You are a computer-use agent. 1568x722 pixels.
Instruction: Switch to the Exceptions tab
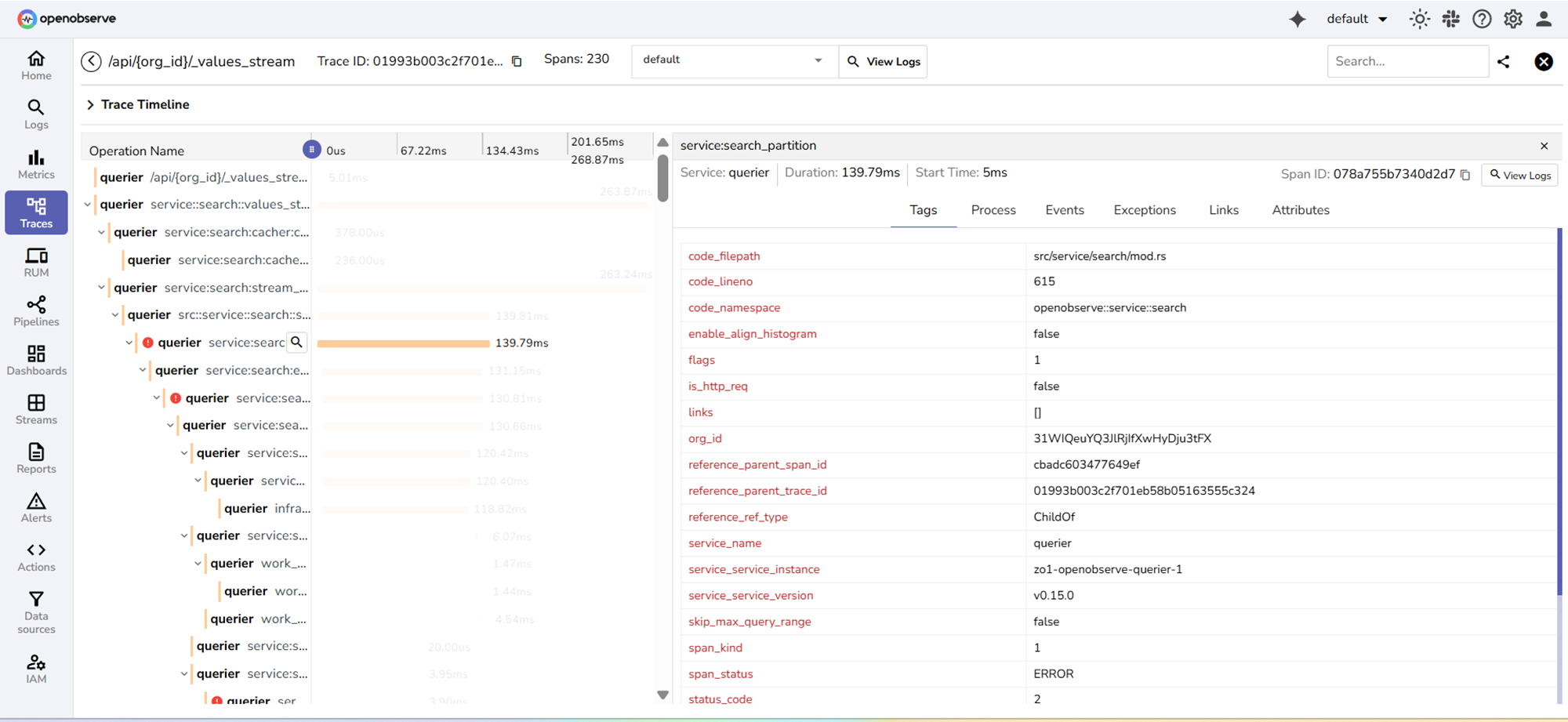click(x=1144, y=210)
